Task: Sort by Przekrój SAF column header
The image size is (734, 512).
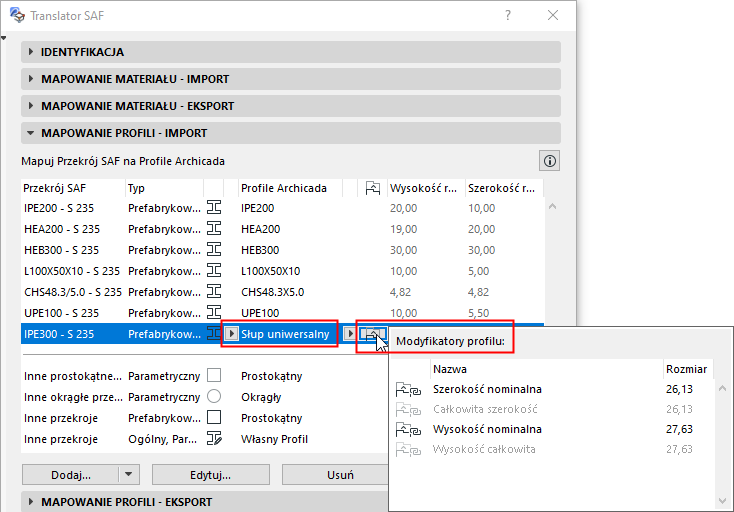Action: [73, 188]
